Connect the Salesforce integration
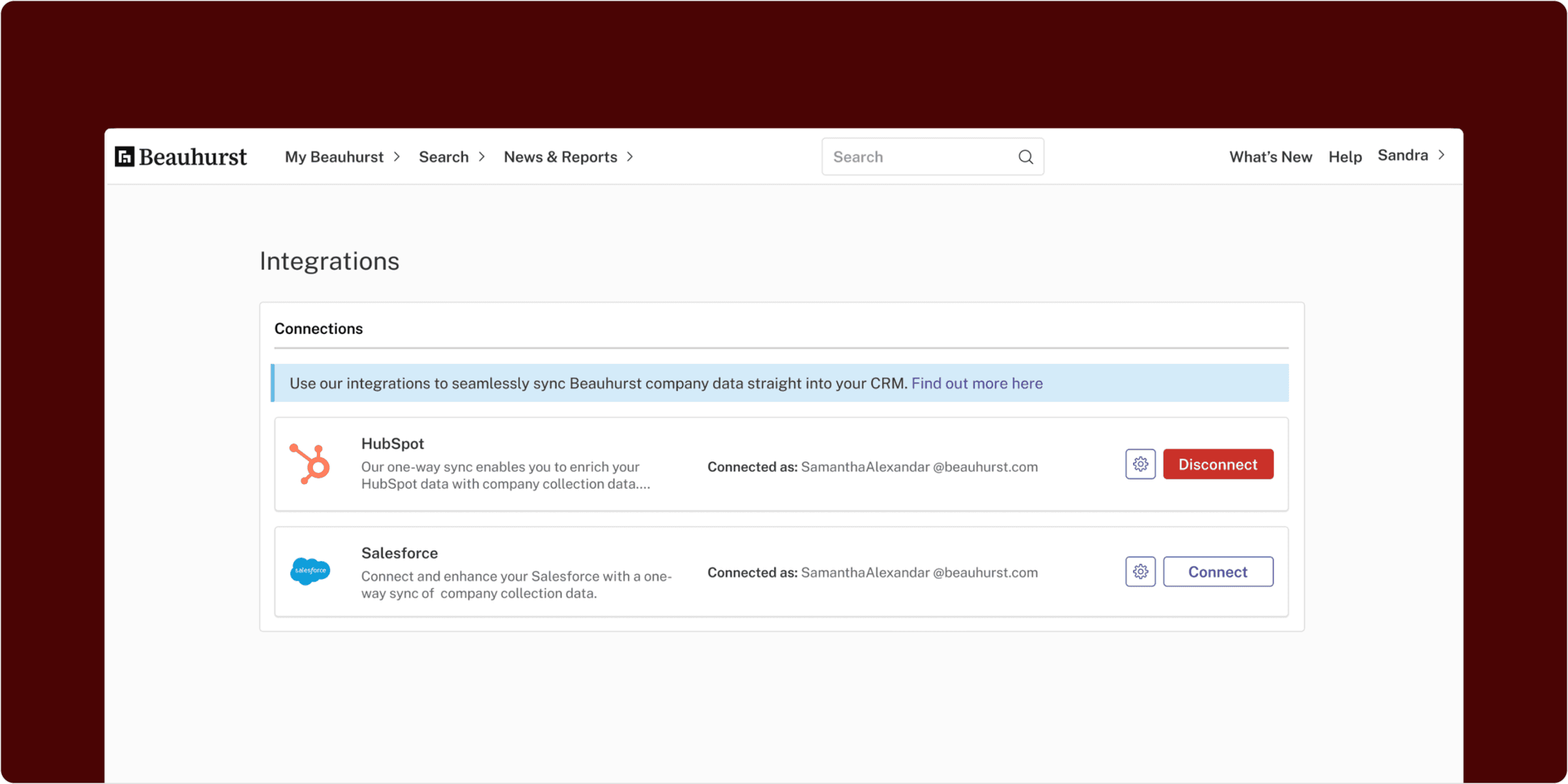The image size is (1568, 784). point(1218,572)
